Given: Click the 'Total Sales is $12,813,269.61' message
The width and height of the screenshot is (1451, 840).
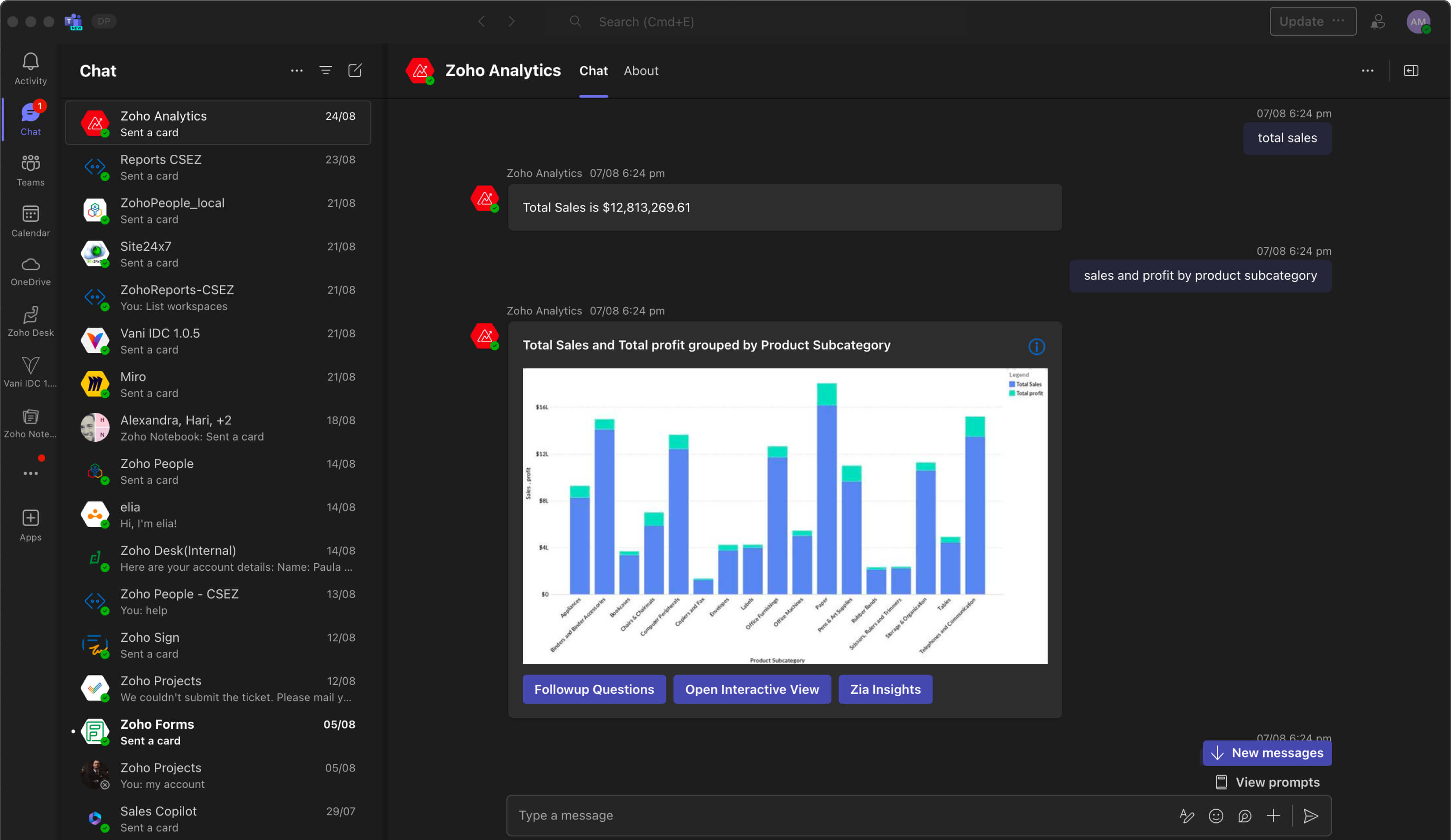Looking at the screenshot, I should [x=784, y=207].
